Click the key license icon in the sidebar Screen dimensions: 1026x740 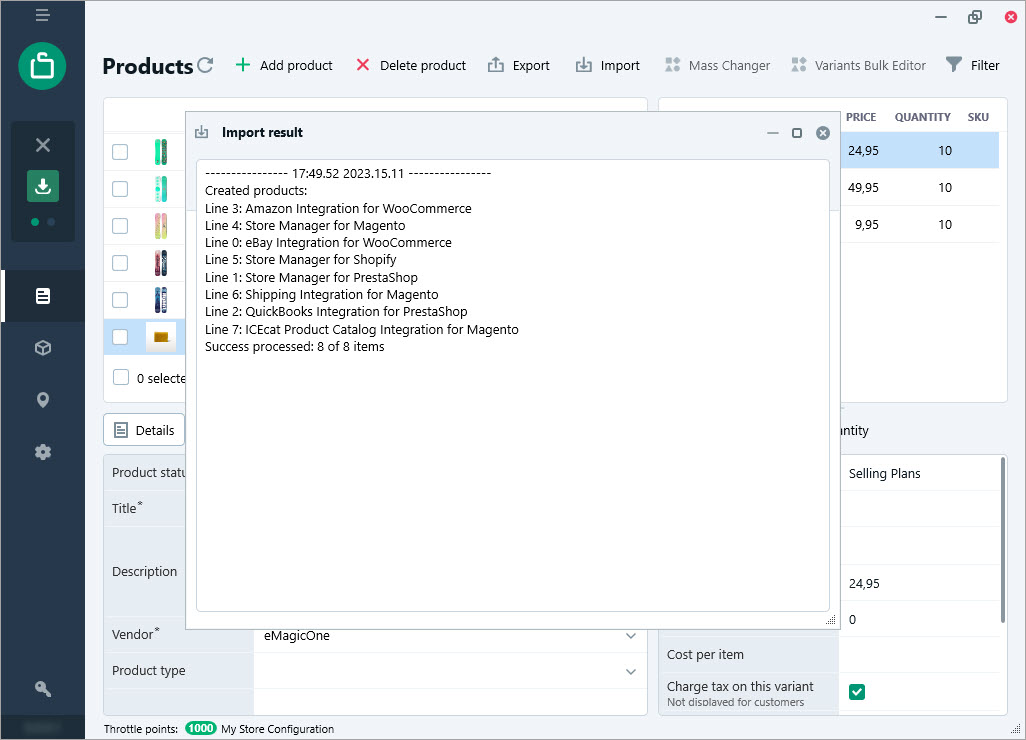[43, 688]
